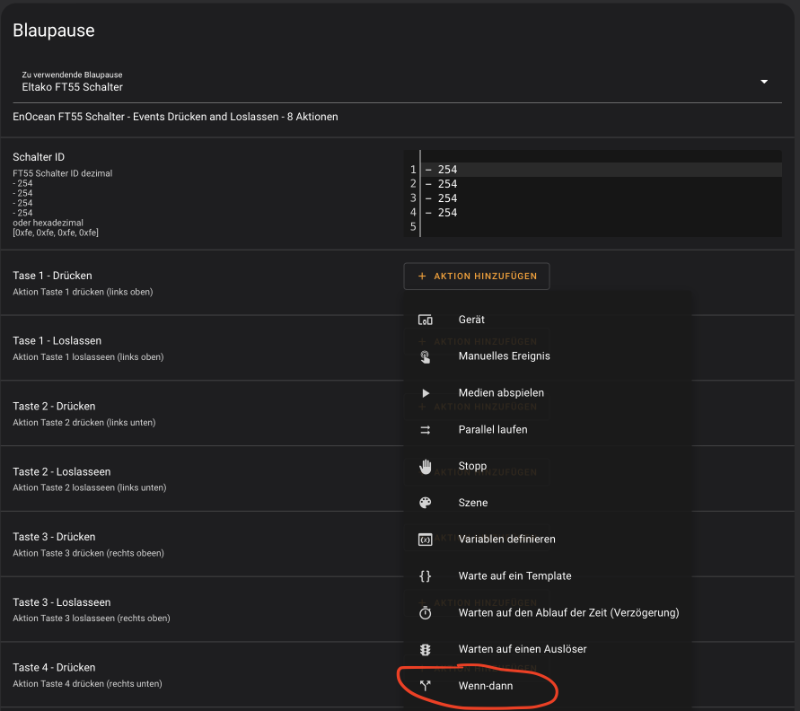Click line 2 value in Schalter ID editor
This screenshot has width=800, height=711.
click(x=447, y=184)
